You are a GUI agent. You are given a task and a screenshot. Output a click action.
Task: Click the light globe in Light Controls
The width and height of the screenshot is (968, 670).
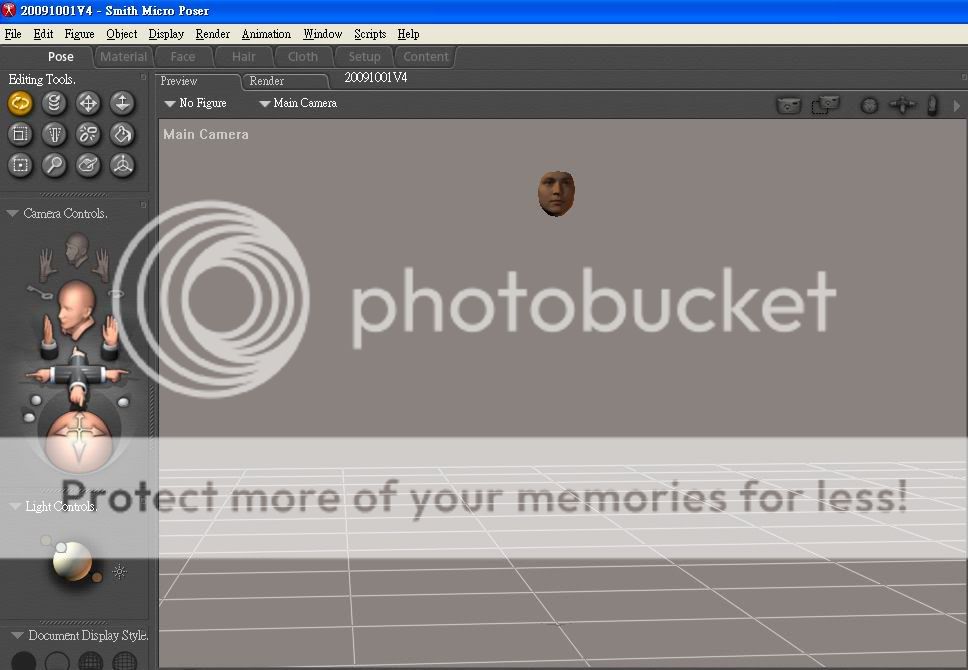click(73, 562)
